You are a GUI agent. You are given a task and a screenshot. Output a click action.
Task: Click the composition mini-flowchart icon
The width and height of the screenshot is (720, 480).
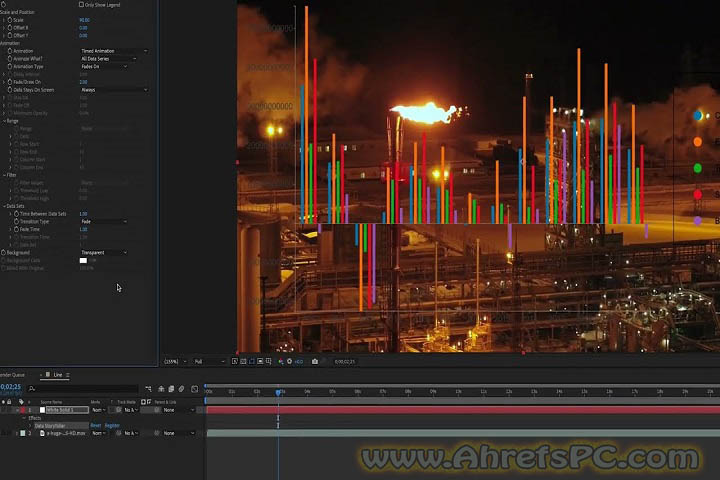point(148,389)
